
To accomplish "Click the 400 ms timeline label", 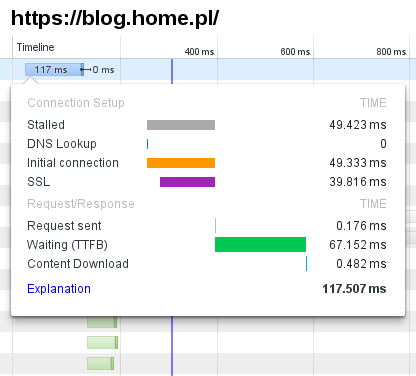I will (x=199, y=52).
